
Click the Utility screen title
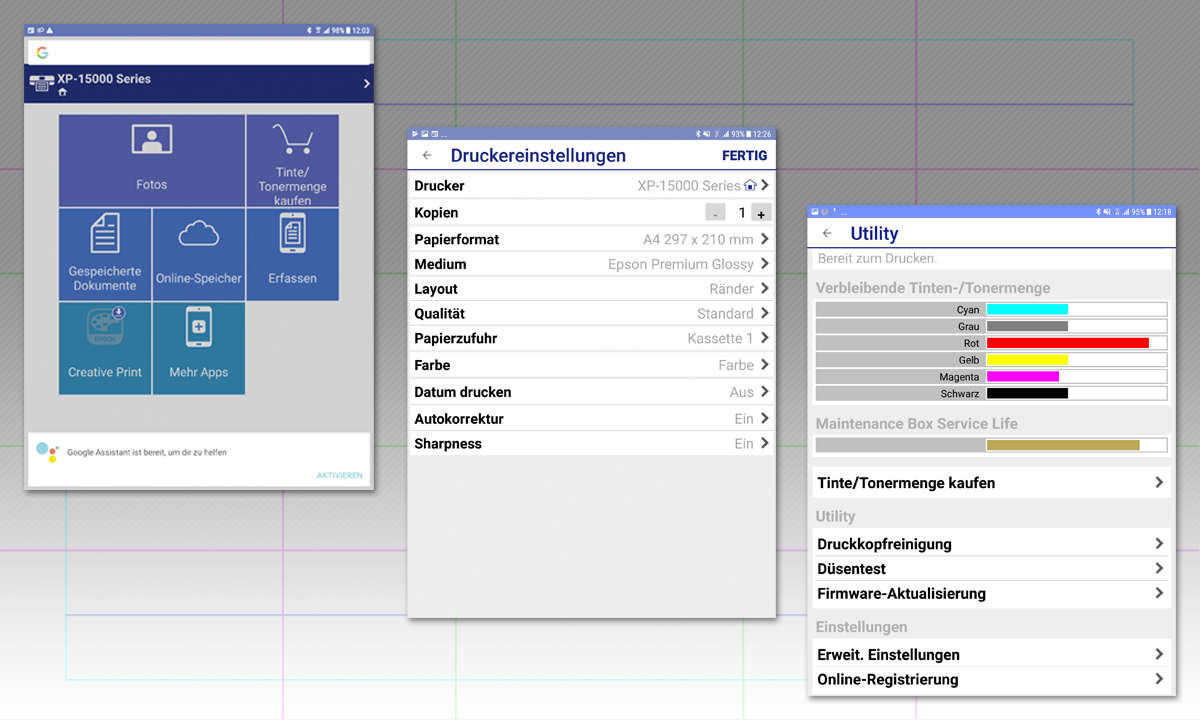874,233
